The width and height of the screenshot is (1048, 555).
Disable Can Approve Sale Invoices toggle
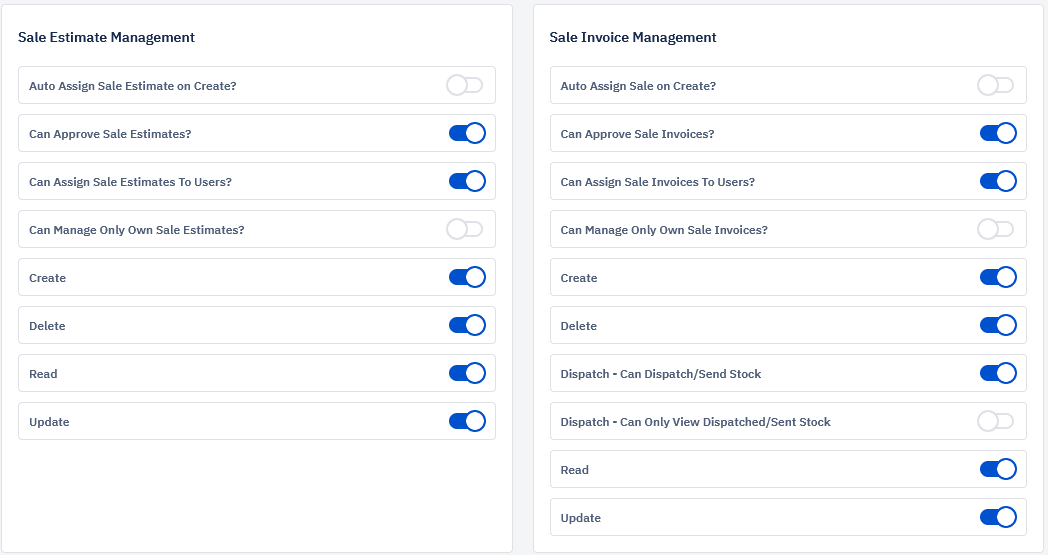click(999, 133)
